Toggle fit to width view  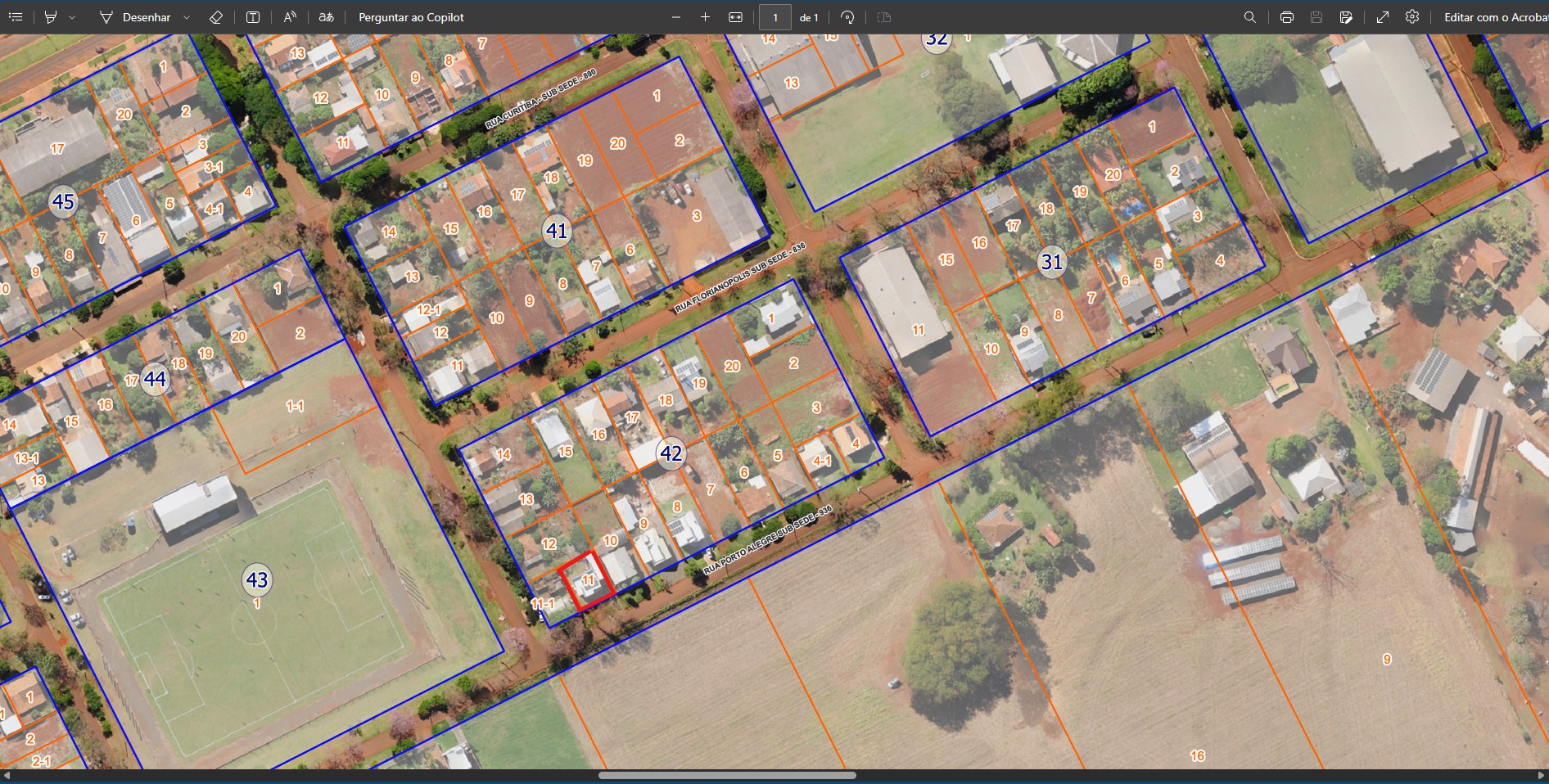[x=735, y=17]
